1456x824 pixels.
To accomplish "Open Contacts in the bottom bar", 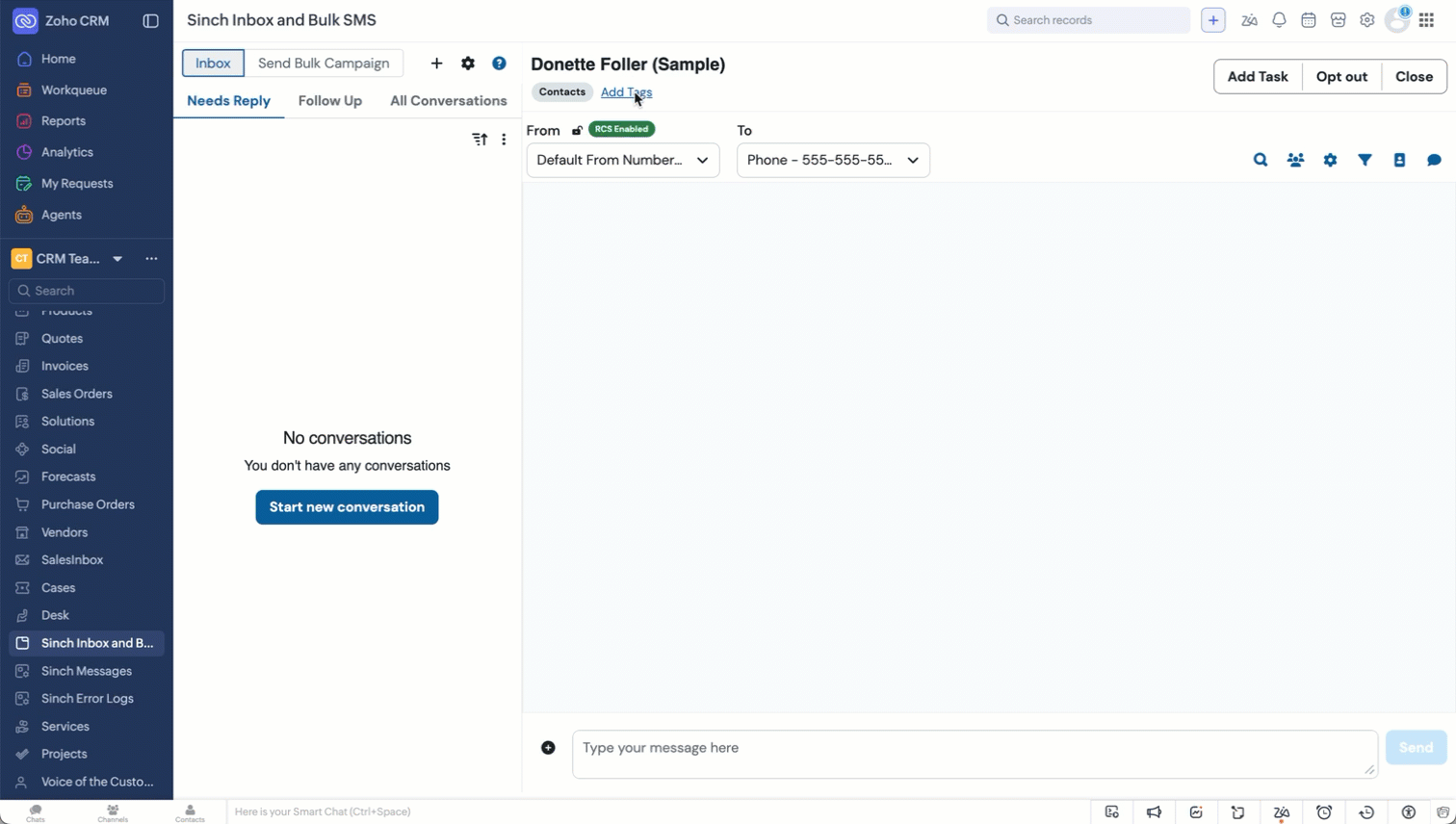I will [x=190, y=813].
